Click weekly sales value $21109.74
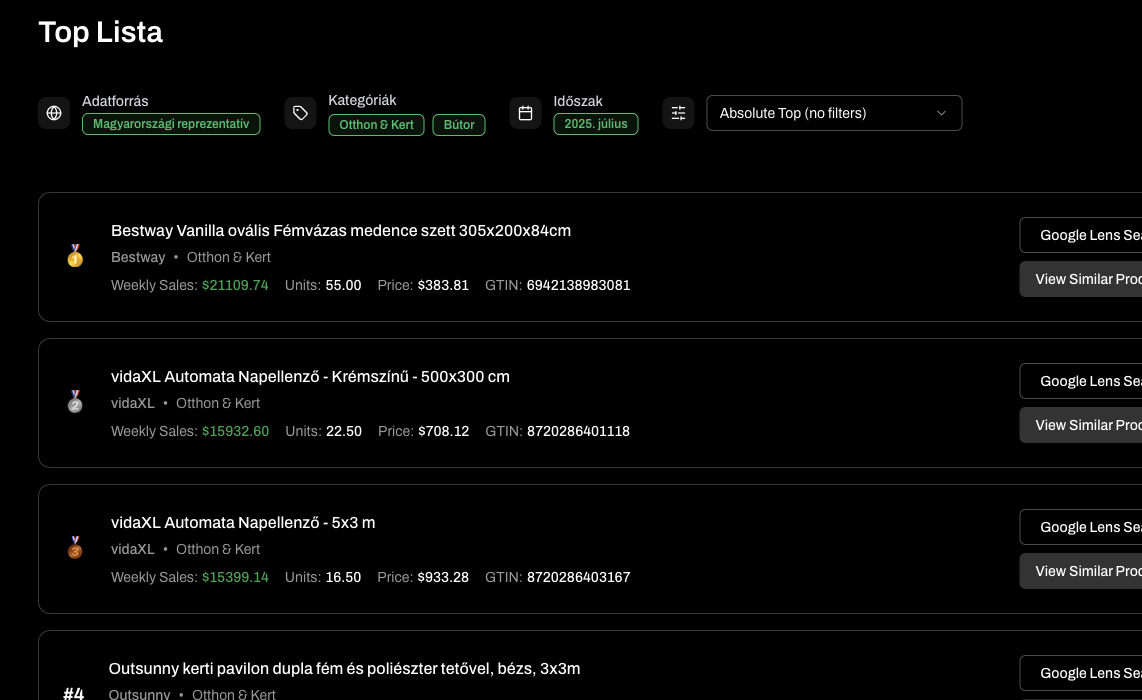Screen dimensions: 1142x700 [235, 286]
